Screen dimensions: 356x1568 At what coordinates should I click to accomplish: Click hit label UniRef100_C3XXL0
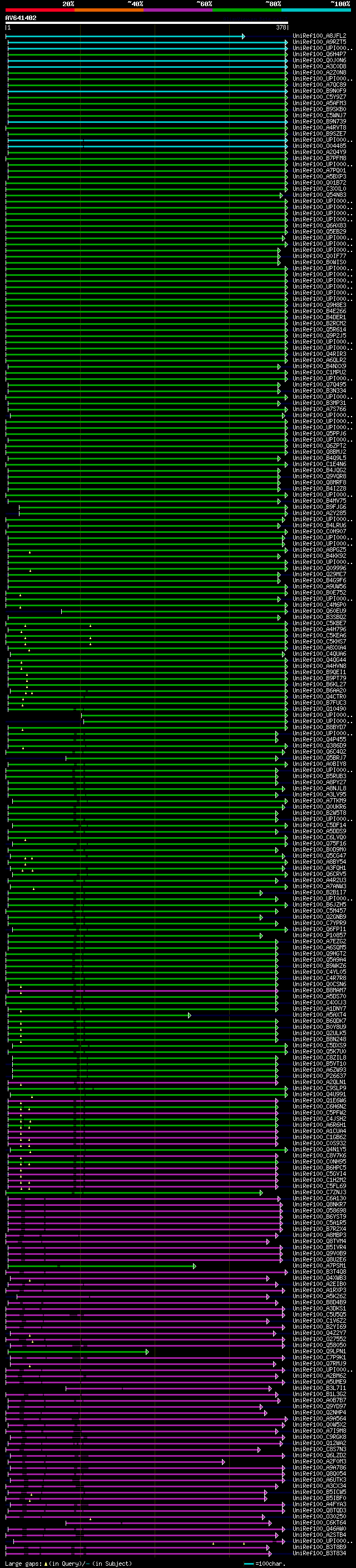click(x=319, y=189)
